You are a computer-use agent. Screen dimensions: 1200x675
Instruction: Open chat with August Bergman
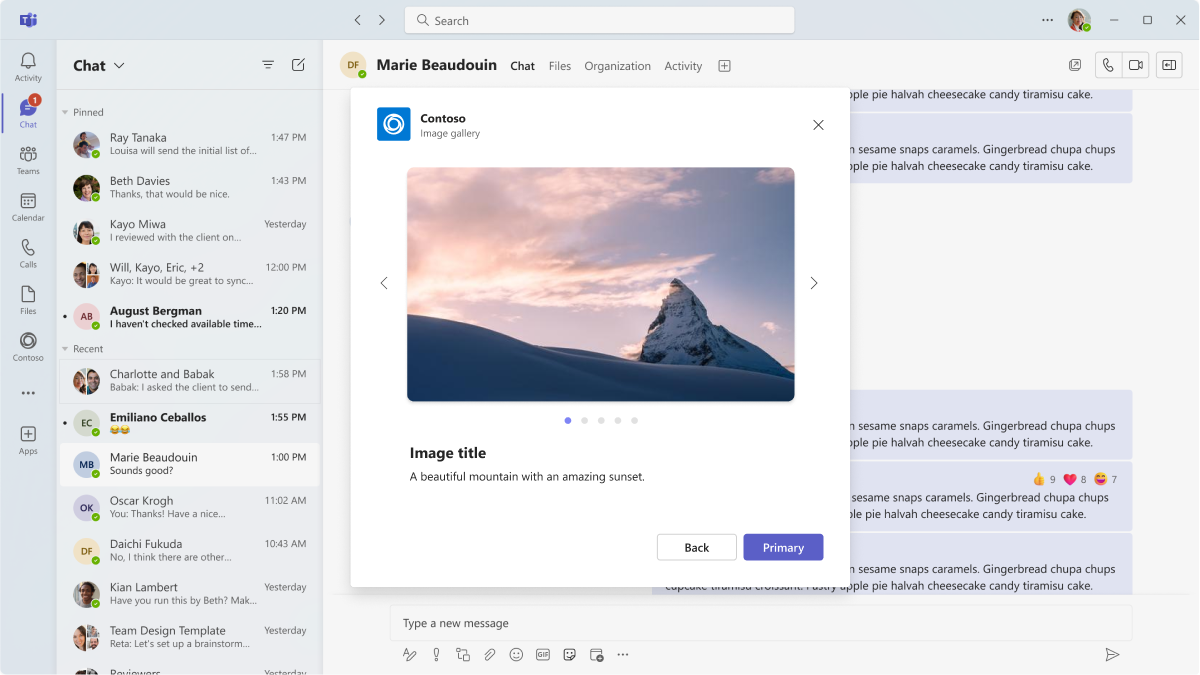(x=190, y=317)
